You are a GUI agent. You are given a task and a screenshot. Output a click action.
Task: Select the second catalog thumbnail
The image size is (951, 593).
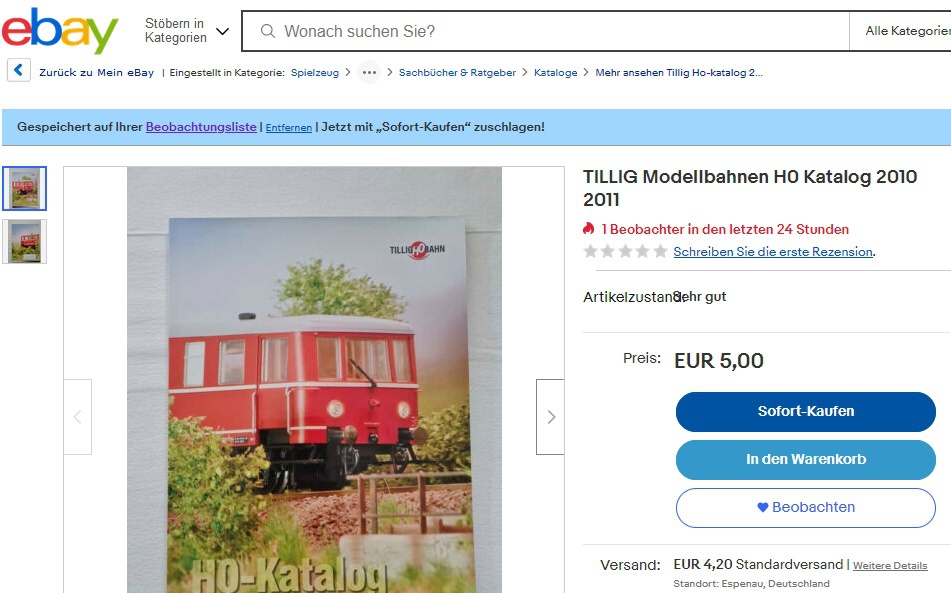click(25, 241)
